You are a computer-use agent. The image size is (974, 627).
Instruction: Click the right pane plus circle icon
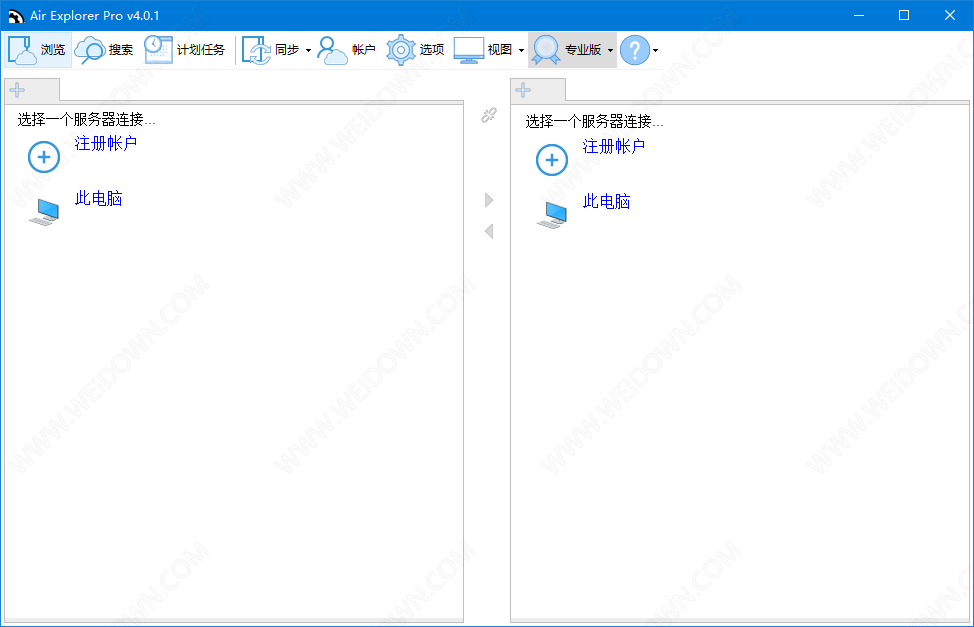pyautogui.click(x=552, y=160)
